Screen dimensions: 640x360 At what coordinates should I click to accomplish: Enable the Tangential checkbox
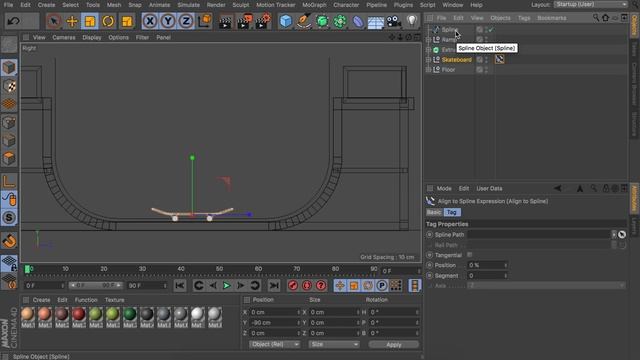(x=469, y=255)
